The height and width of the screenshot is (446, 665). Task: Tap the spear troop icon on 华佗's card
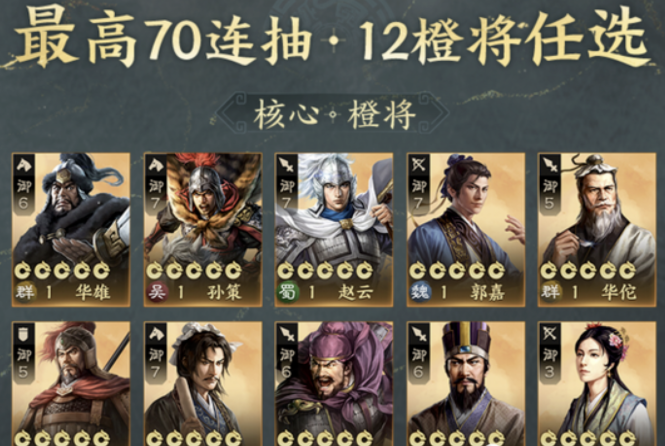[550, 164]
